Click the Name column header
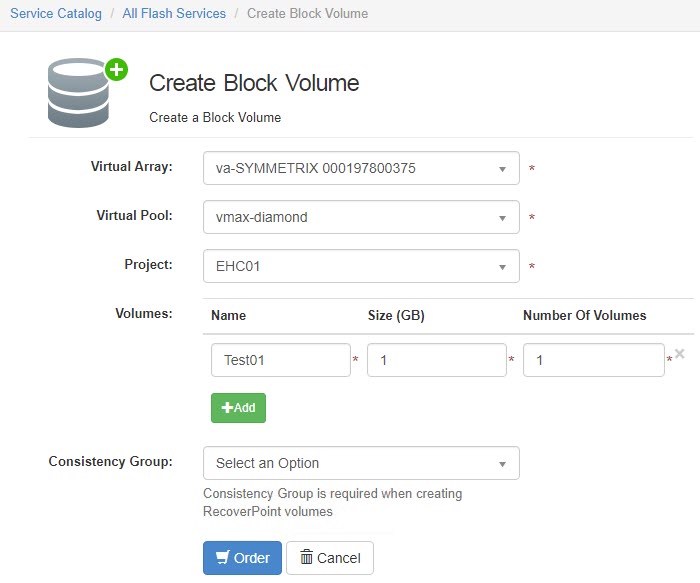Viewport: 700px width, 583px height. point(229,316)
